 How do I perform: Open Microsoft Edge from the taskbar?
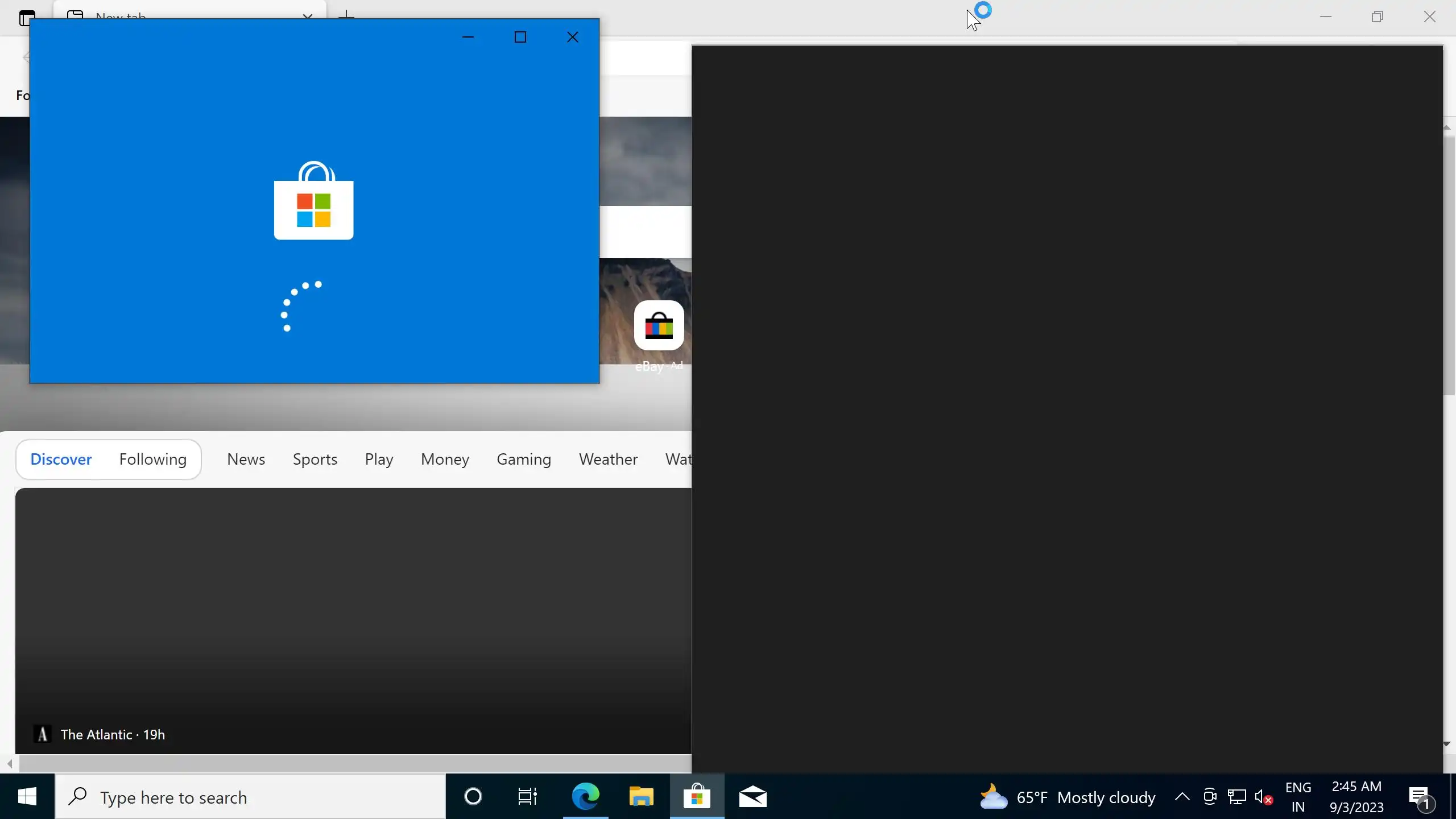585,797
